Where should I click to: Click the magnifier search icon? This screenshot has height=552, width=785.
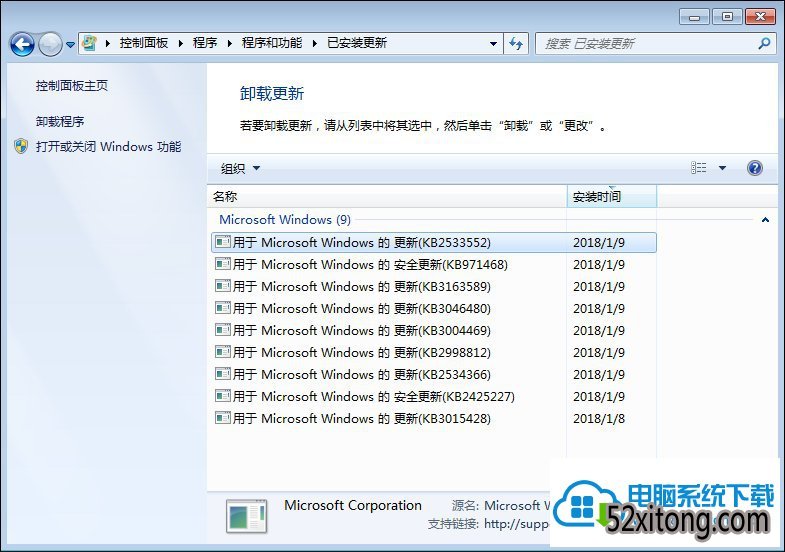click(764, 44)
